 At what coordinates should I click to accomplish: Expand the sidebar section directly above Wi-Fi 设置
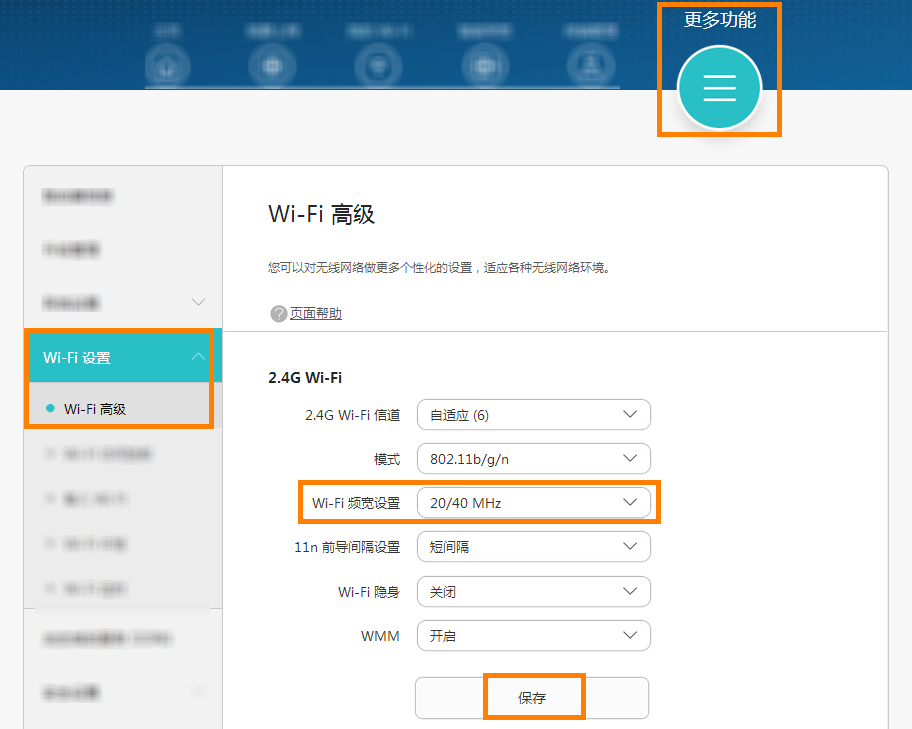click(x=198, y=302)
